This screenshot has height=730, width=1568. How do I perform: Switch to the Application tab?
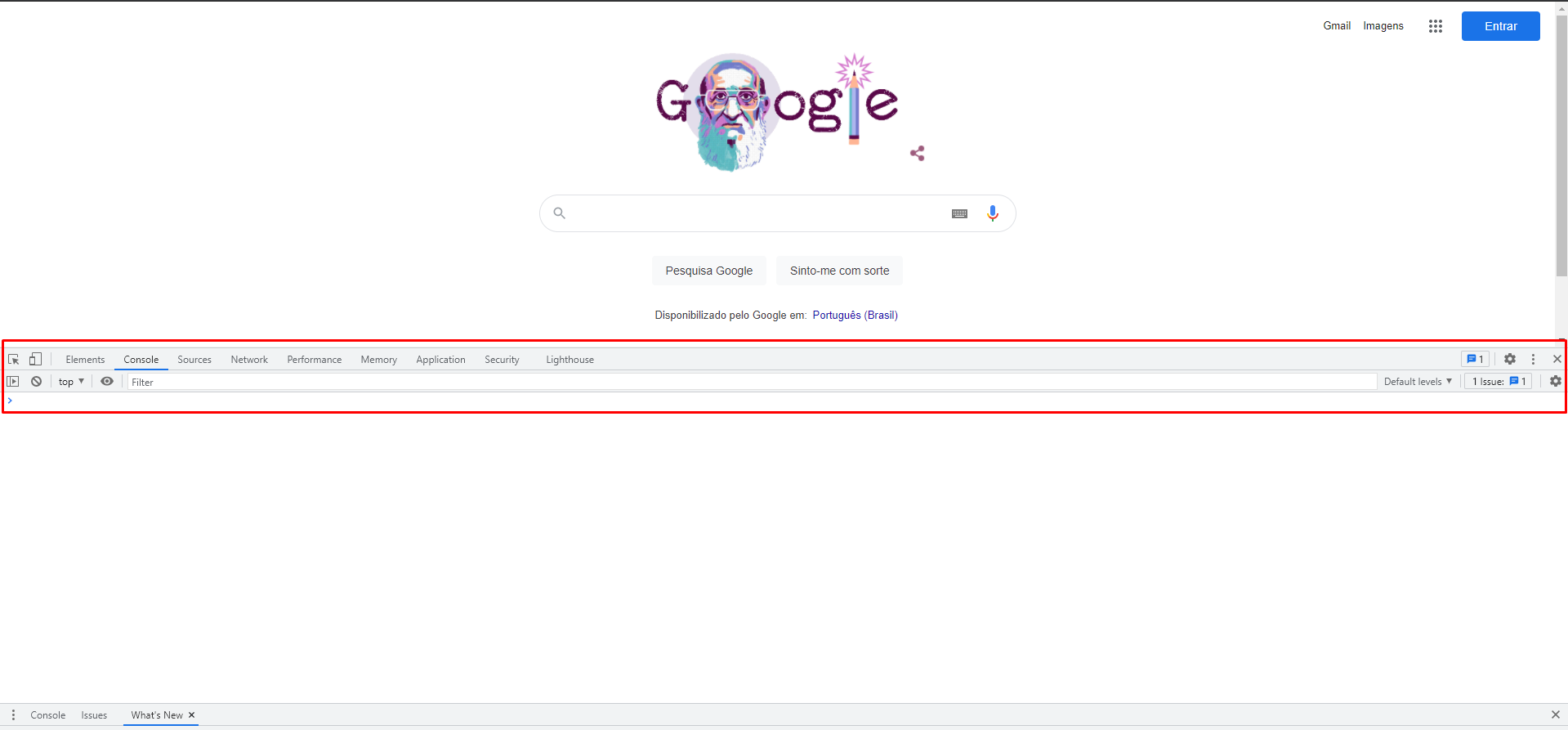pos(440,359)
